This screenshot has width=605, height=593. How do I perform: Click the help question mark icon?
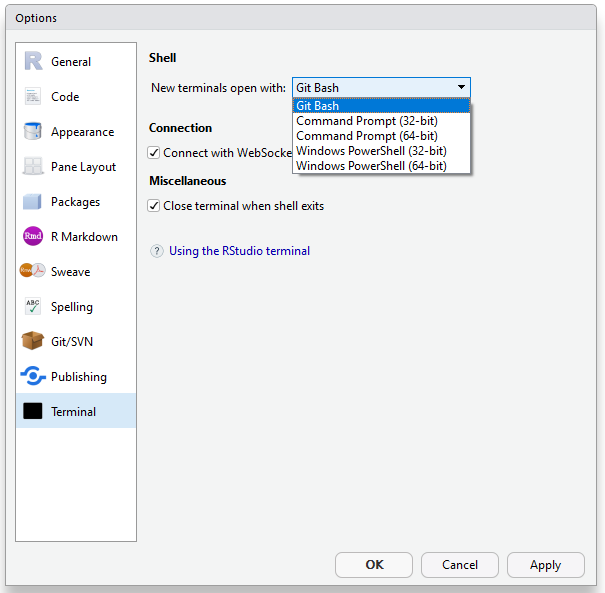[157, 251]
